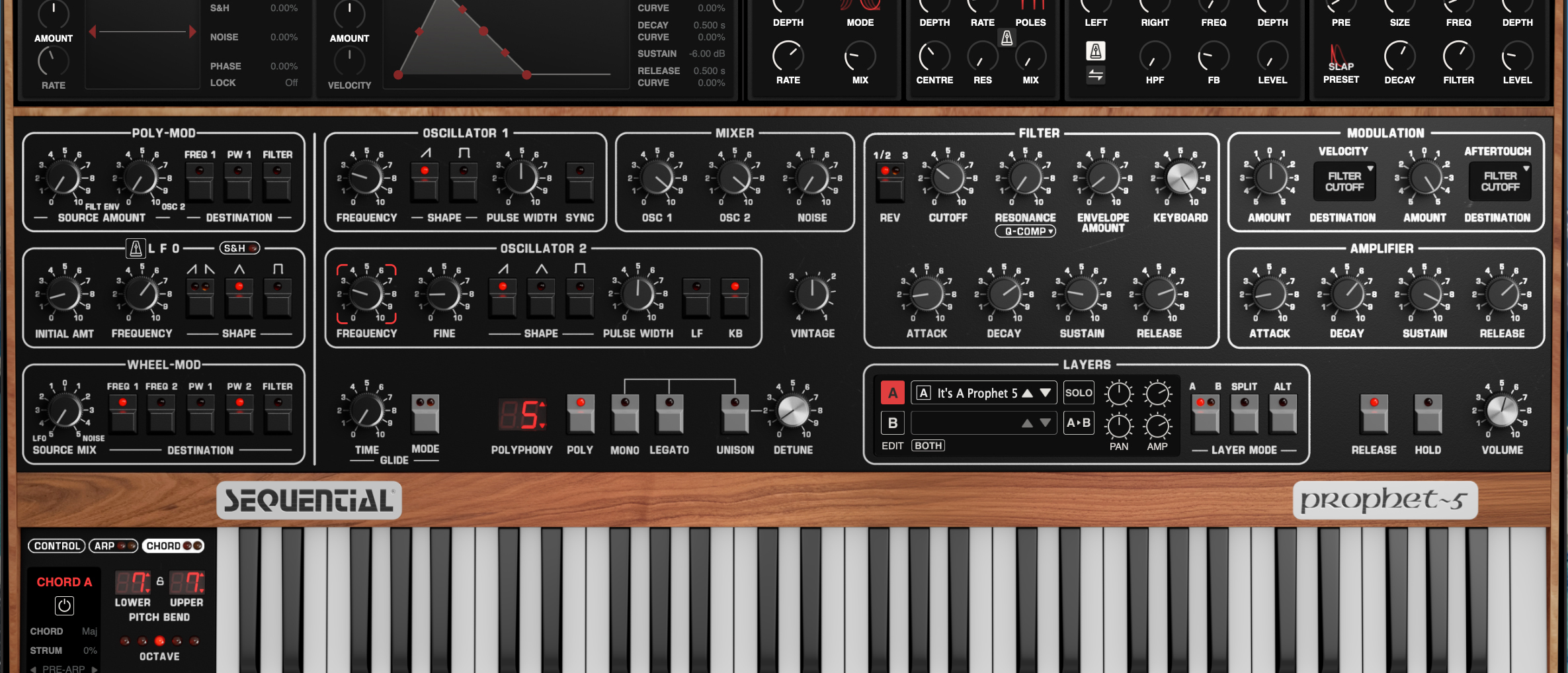Viewport: 1568px width, 673px height.
Task: Click the A▸B copy layer button
Action: (1079, 423)
